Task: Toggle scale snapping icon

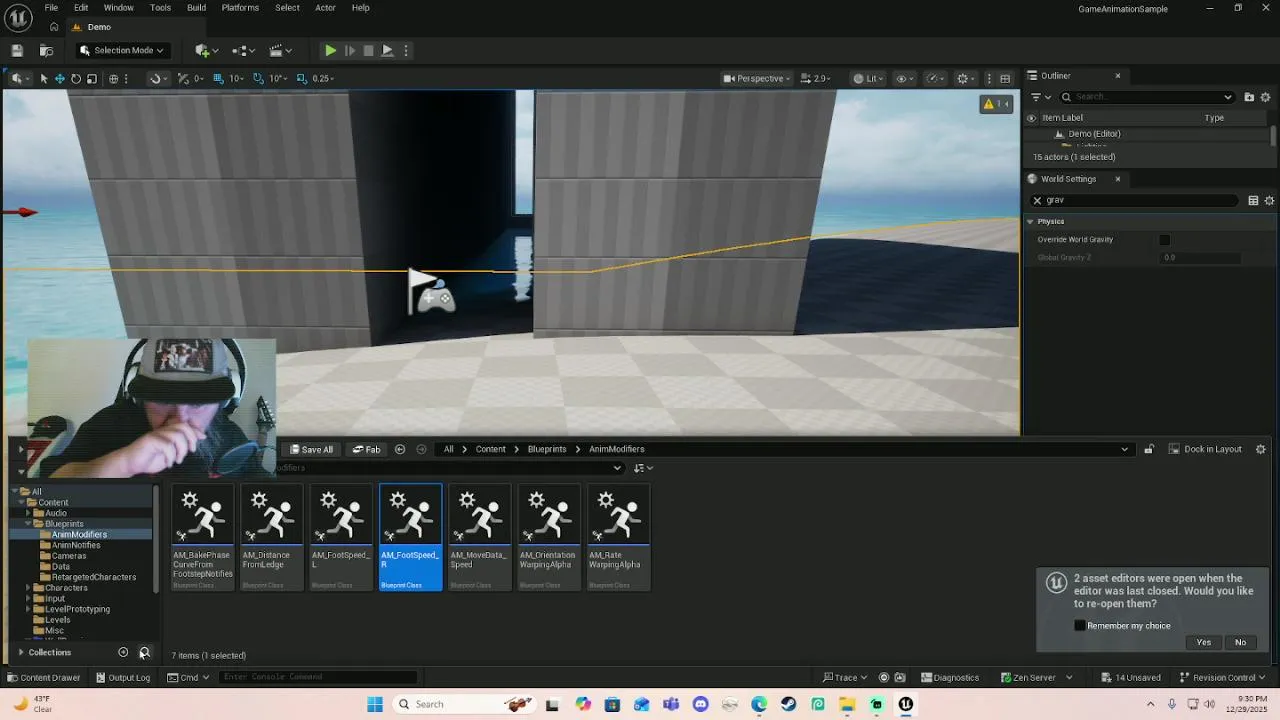Action: (301, 78)
